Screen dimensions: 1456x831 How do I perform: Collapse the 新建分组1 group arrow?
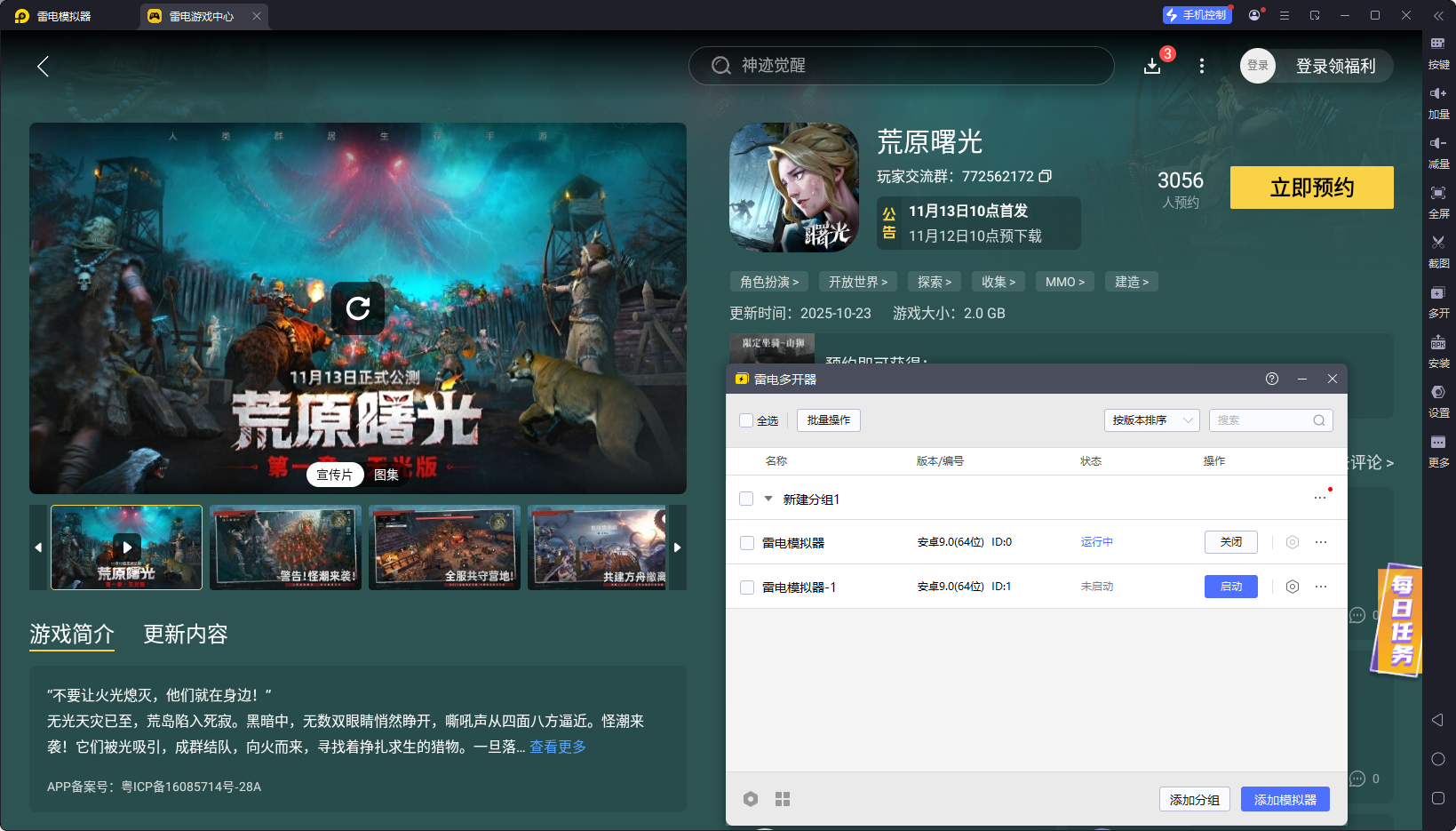(768, 499)
